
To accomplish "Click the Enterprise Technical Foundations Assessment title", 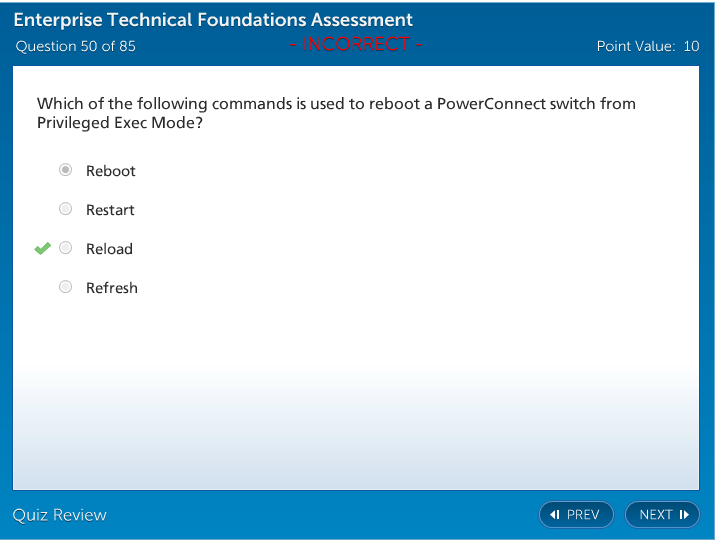I will 213,20.
